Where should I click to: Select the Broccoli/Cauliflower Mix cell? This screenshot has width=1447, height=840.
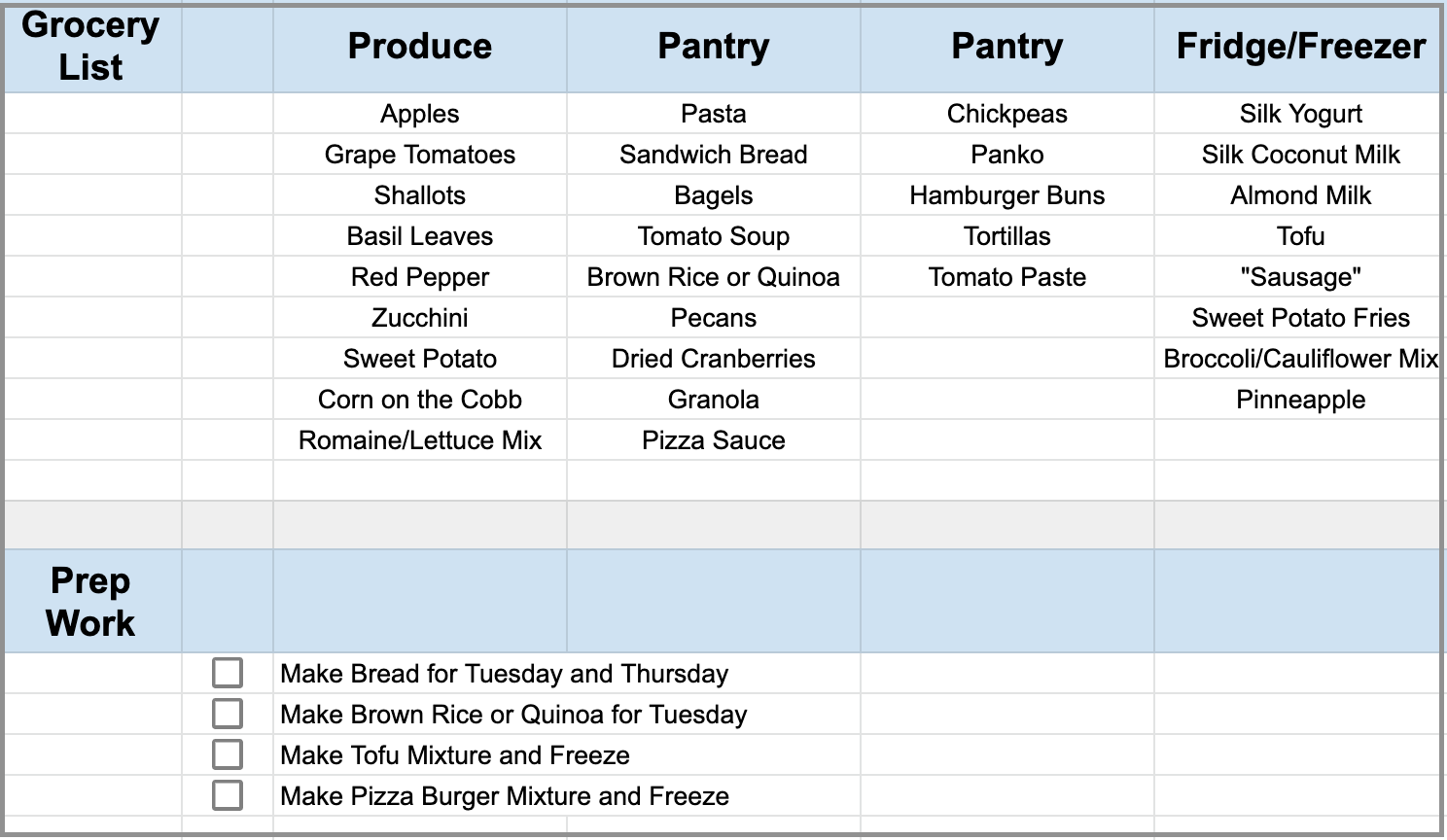coord(1300,359)
